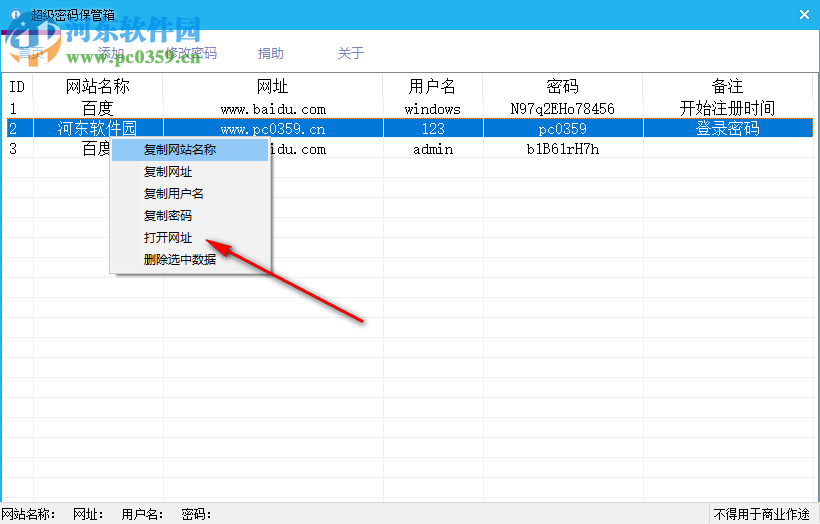Select the 开始注册时间 remark cell
Screen dimensions: 820x524
[727, 109]
